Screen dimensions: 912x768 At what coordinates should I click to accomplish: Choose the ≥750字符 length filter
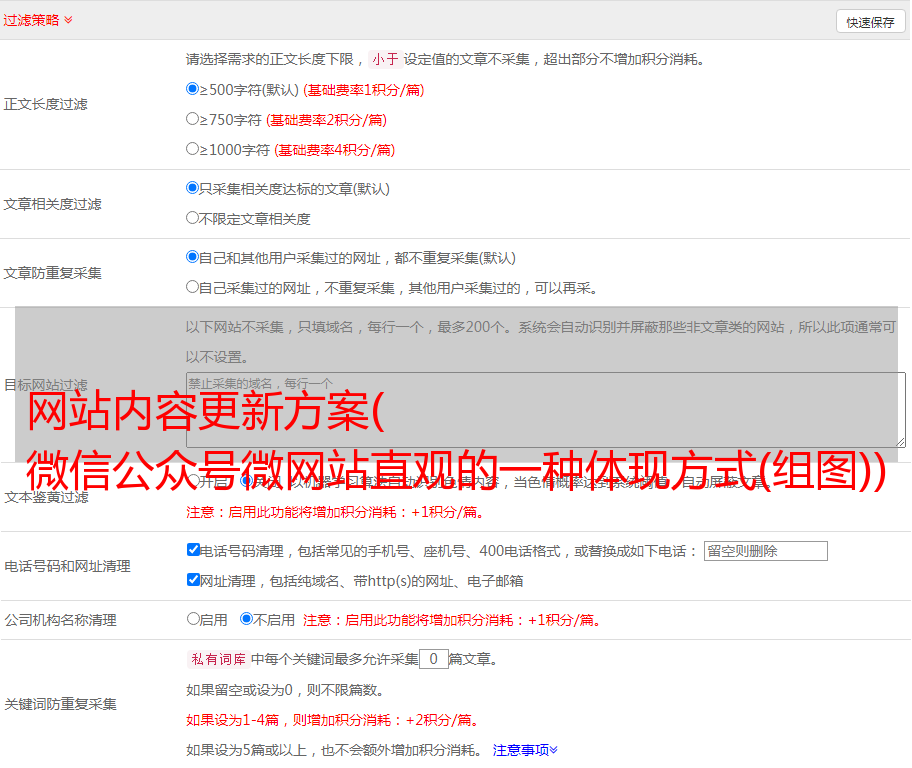[193, 119]
